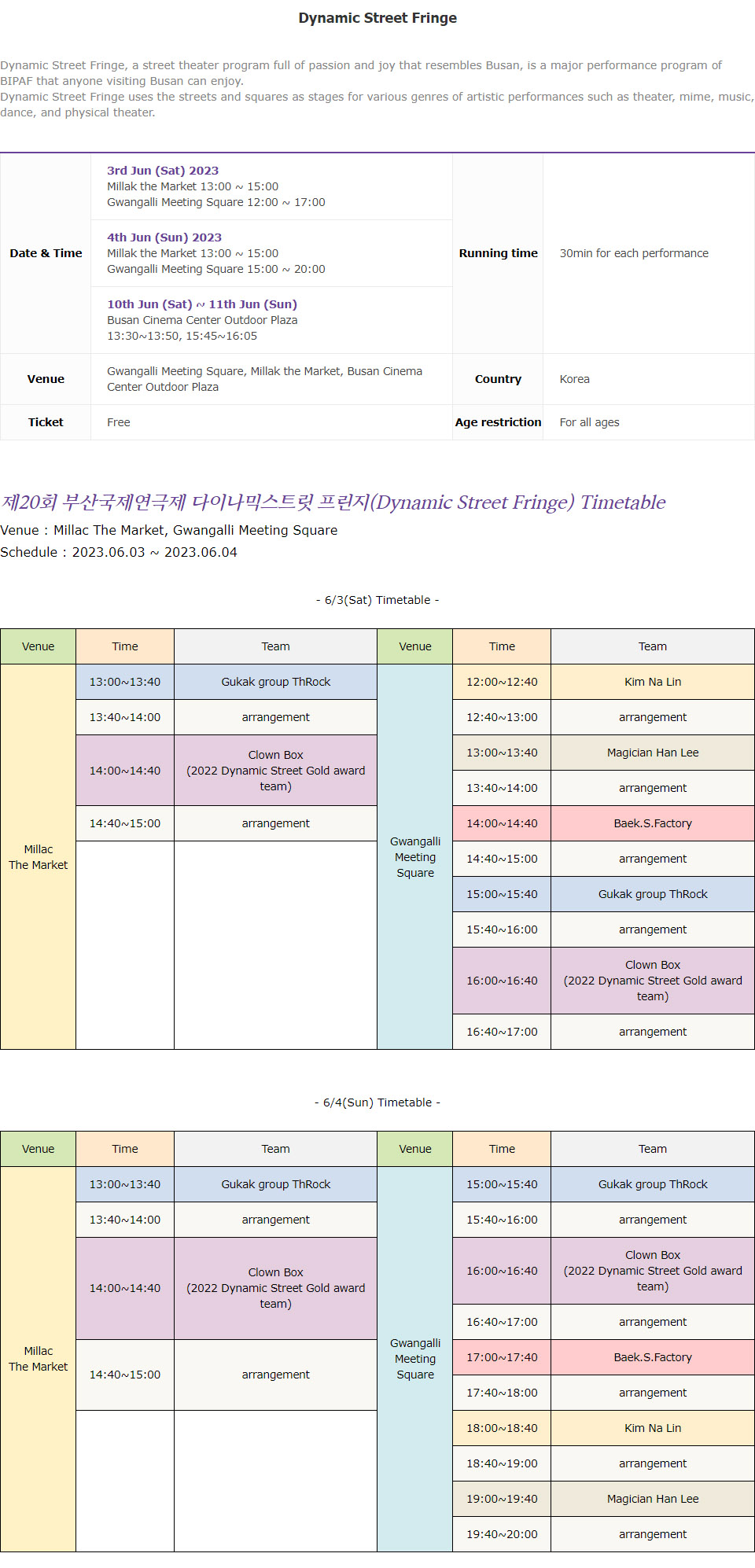Select the For all ages text
Viewport: 755px width, 1568px height.
pyautogui.click(x=589, y=422)
